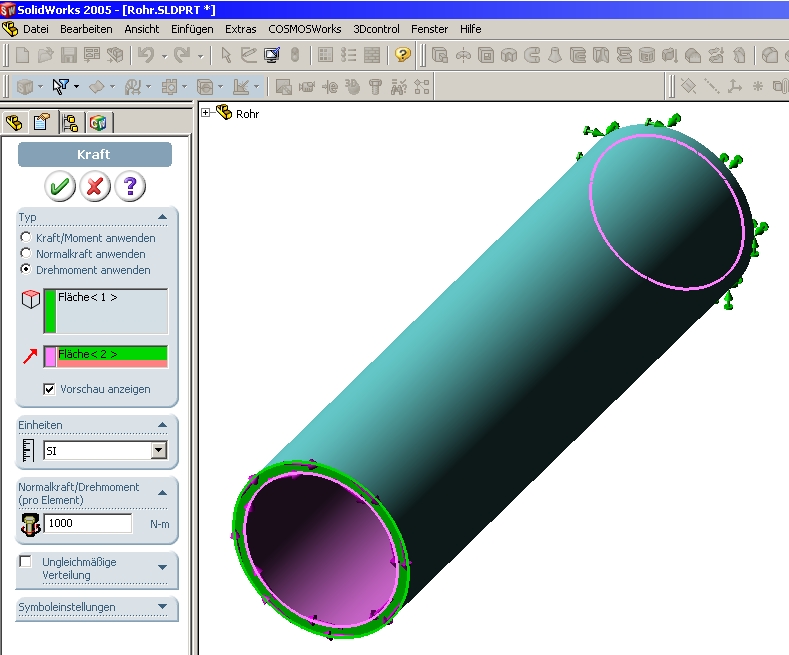
Task: Click the binoculars find icon
Action: pyautogui.click(x=399, y=87)
